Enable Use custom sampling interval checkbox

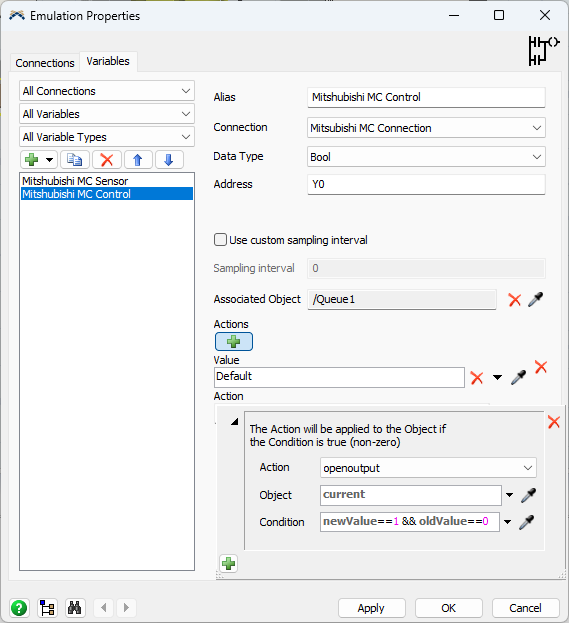coord(220,240)
